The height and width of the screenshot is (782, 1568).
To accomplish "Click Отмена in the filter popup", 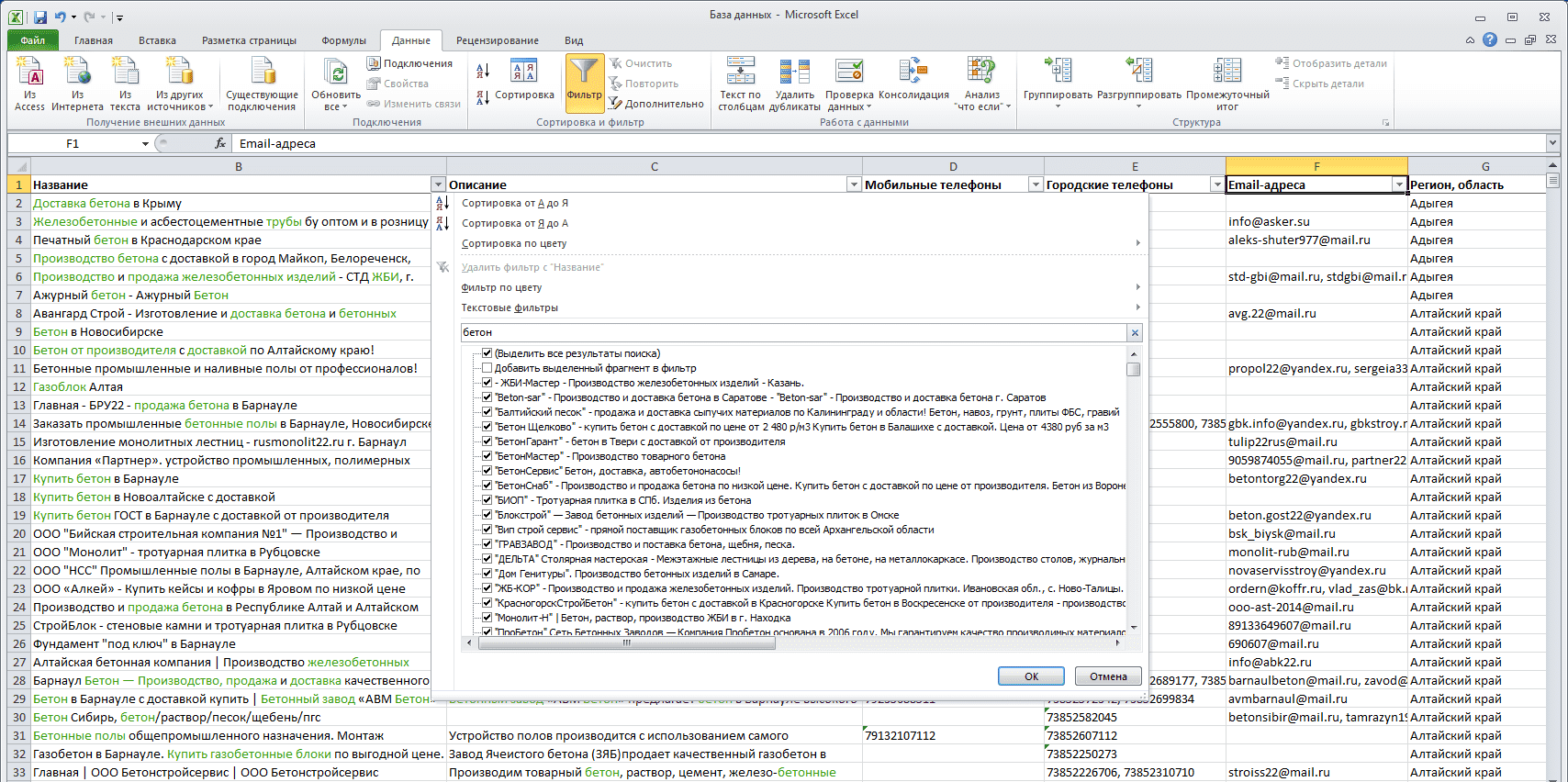I will coord(1108,676).
